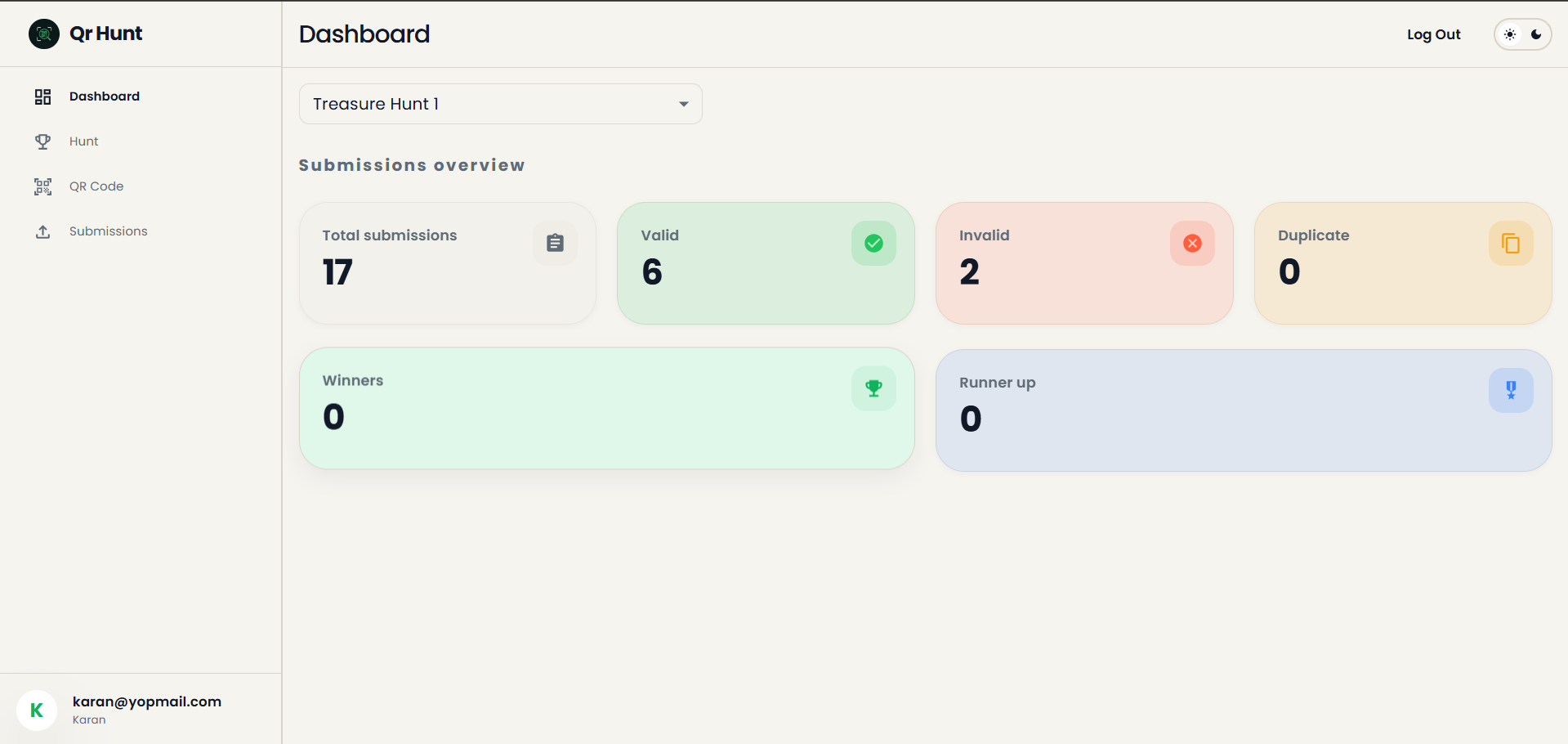Image resolution: width=1568 pixels, height=744 pixels.
Task: Click the Submissions upload icon in sidebar
Action: 43,231
